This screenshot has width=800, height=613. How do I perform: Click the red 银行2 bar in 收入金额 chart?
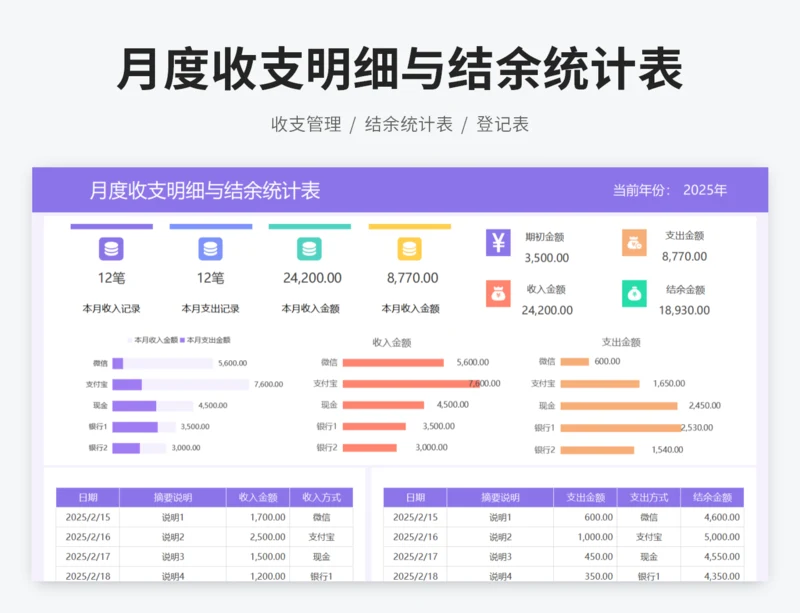click(369, 448)
